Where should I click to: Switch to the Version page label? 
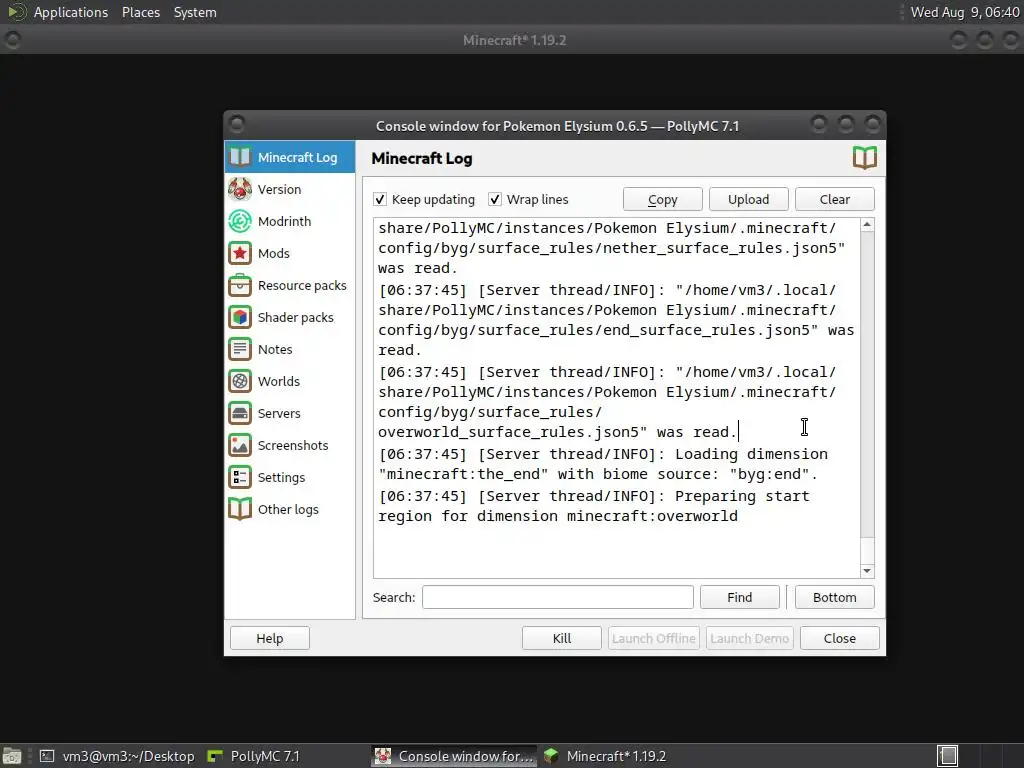pyautogui.click(x=280, y=189)
